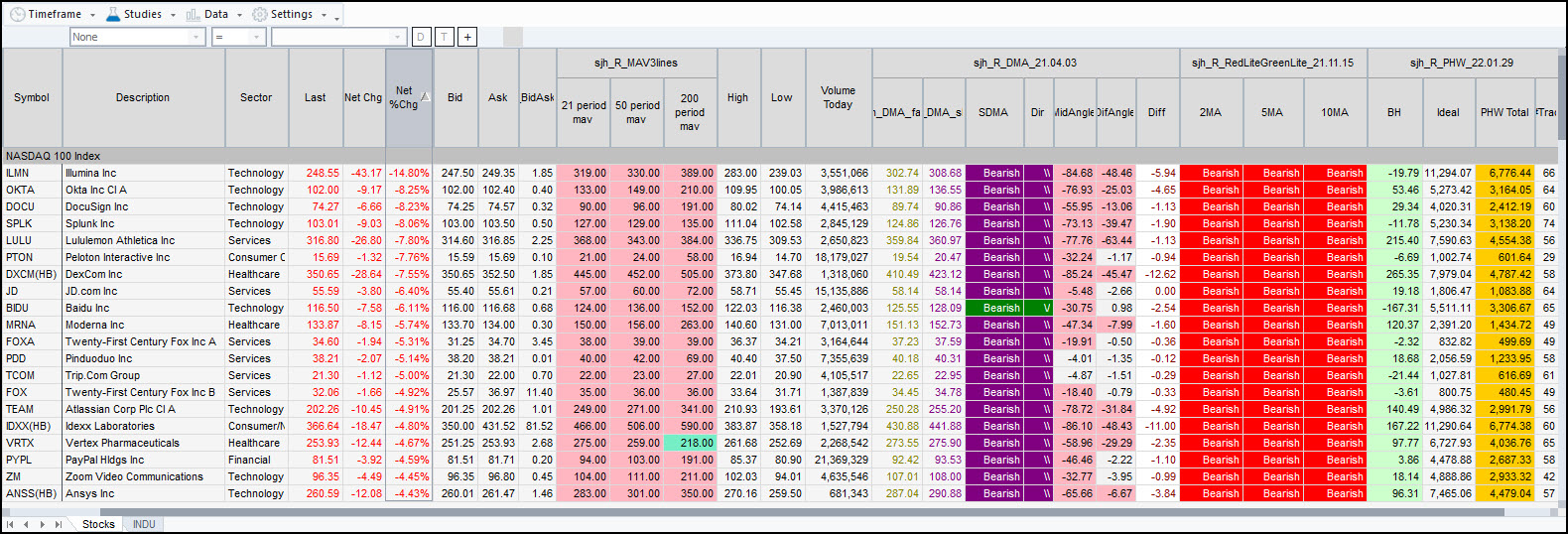The height and width of the screenshot is (534, 1568).
Task: Select the sjh_R_PHW_22.01.29 group header
Action: coord(1462,63)
